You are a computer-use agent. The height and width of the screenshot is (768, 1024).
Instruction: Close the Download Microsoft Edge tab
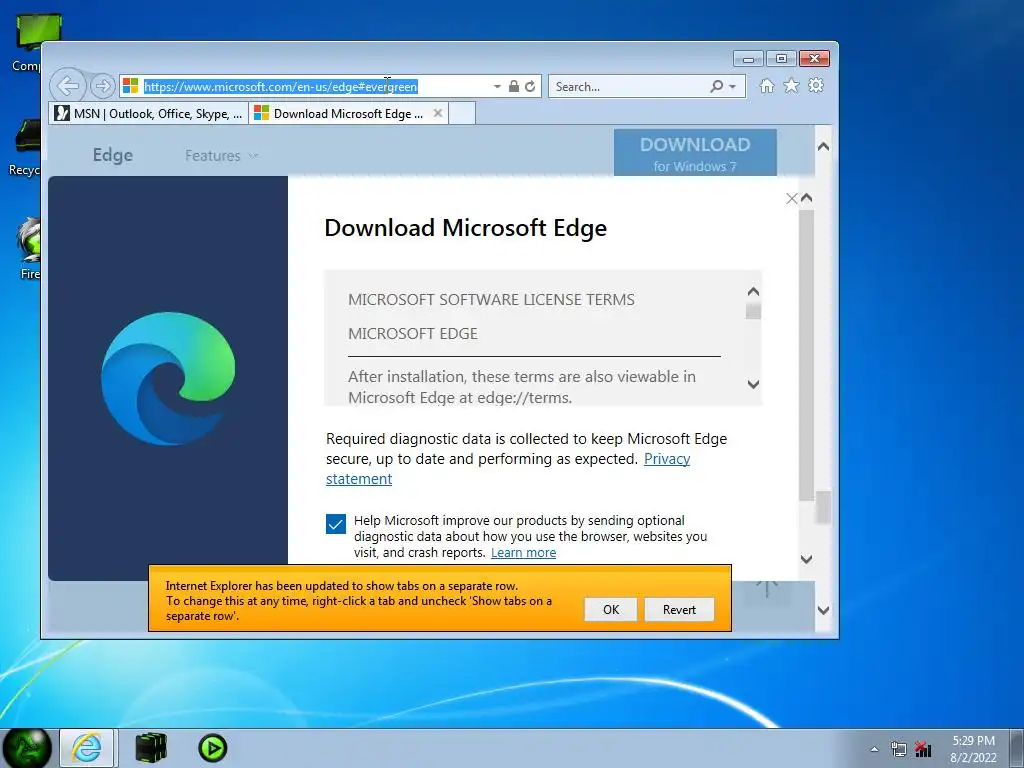(438, 113)
